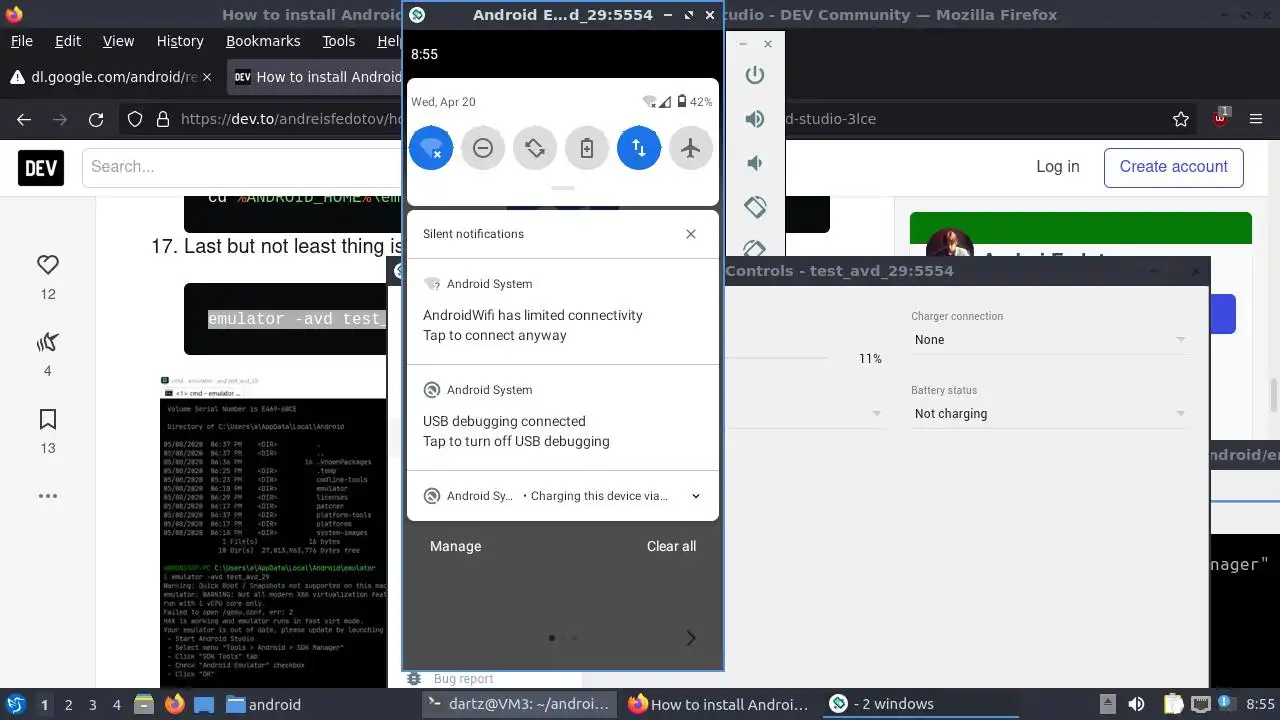This screenshot has width=1280, height=720.
Task: Toggle the Wi-Fi quick settings tile
Action: click(x=431, y=148)
